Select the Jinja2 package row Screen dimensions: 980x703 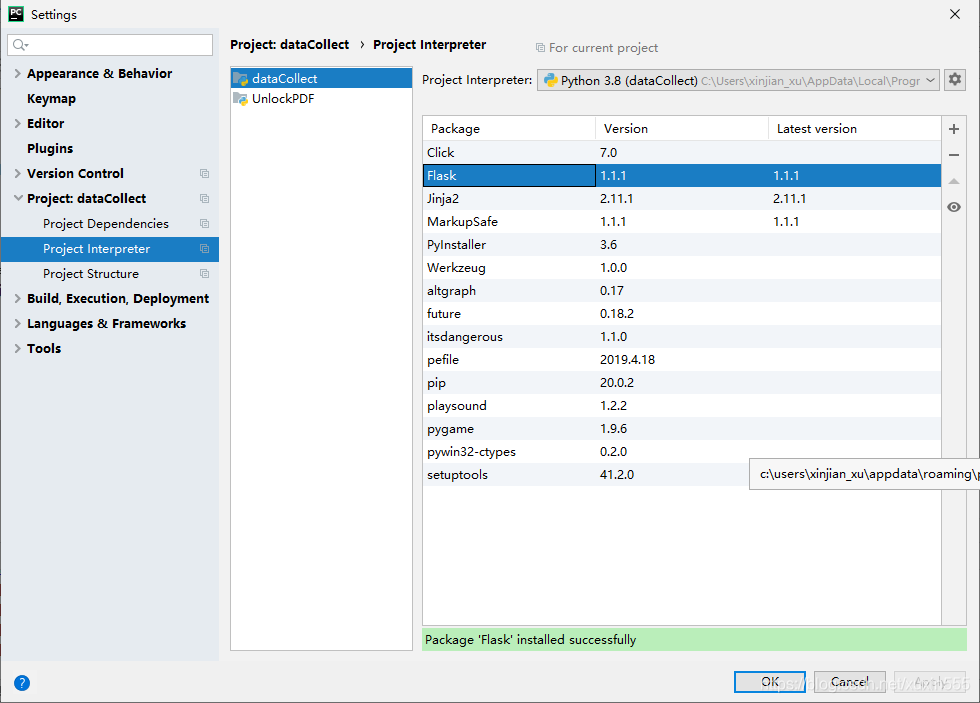pyautogui.click(x=682, y=199)
